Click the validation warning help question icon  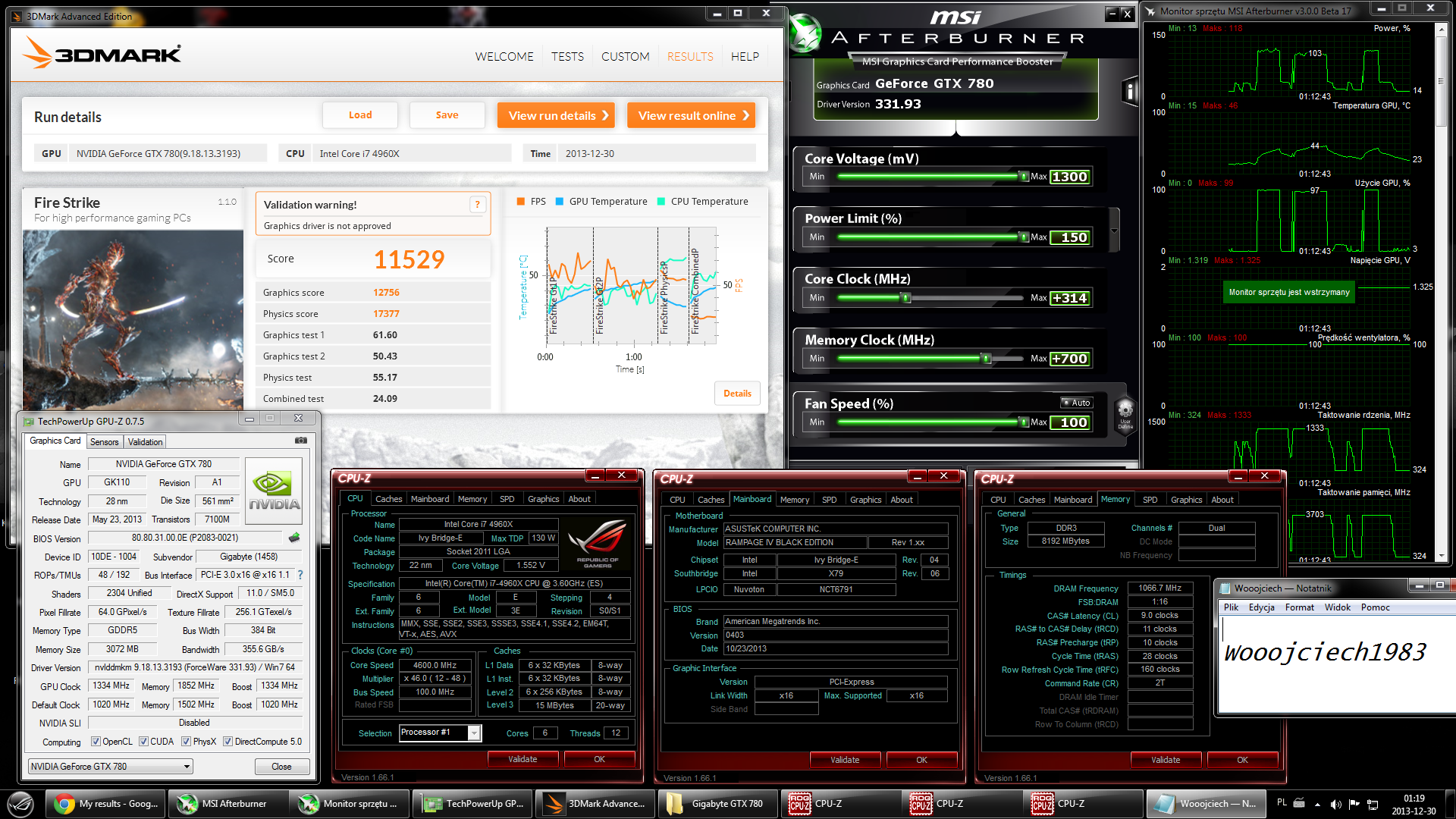(477, 204)
